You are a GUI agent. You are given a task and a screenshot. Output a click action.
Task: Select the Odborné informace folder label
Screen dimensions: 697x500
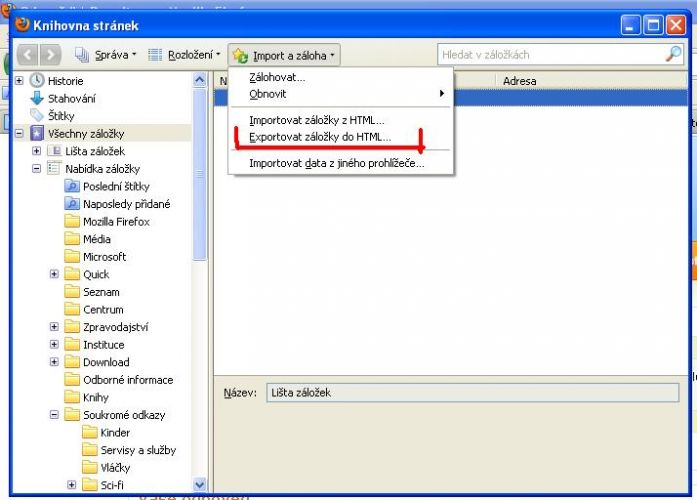[x=128, y=380]
